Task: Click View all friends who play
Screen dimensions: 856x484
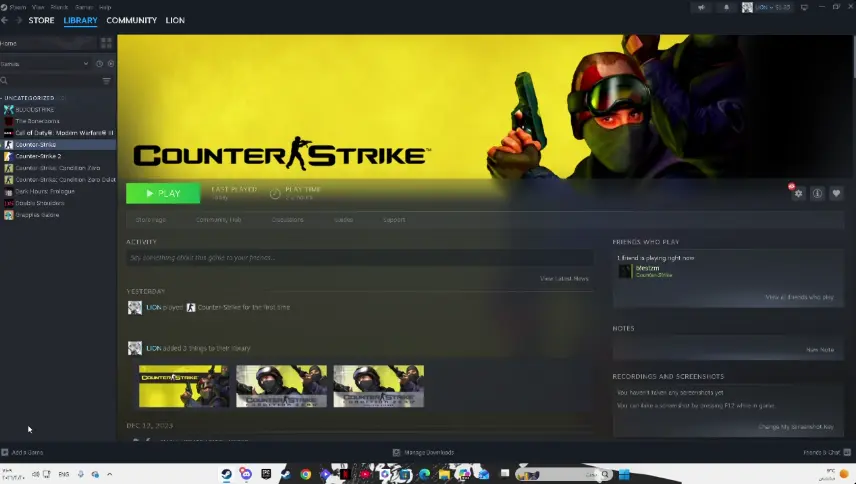Action: tap(799, 297)
